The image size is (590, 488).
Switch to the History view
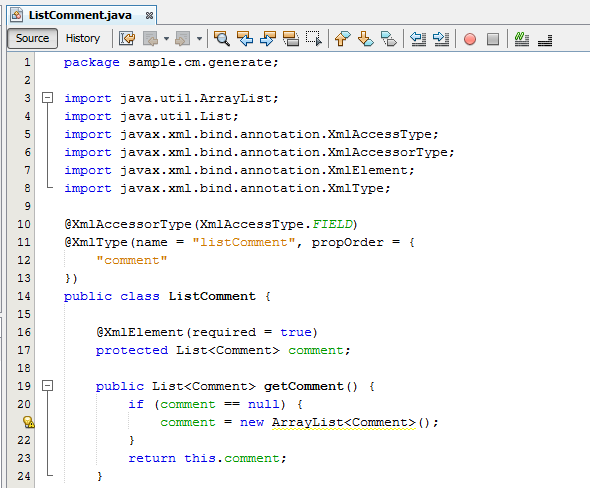(83, 38)
